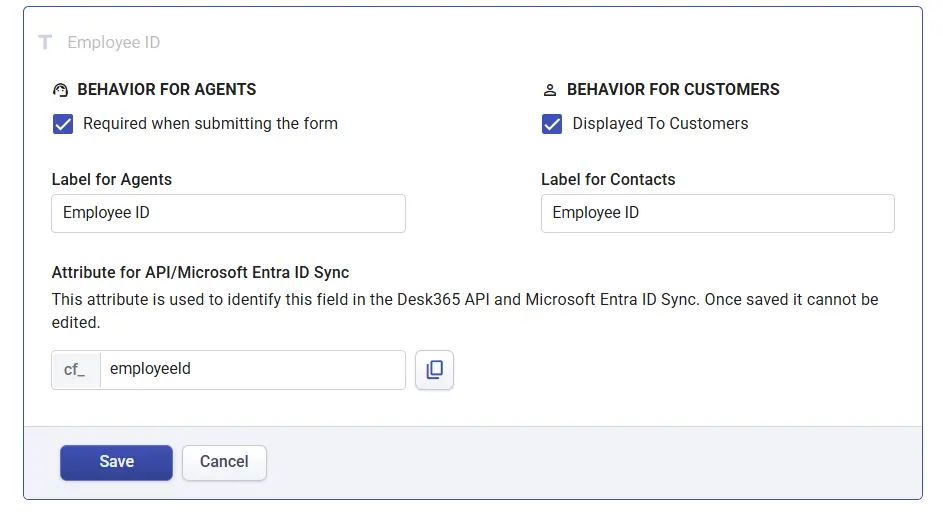The height and width of the screenshot is (512, 943).
Task: Uncheck the Required when submitting checkbox
Action: pos(63,124)
